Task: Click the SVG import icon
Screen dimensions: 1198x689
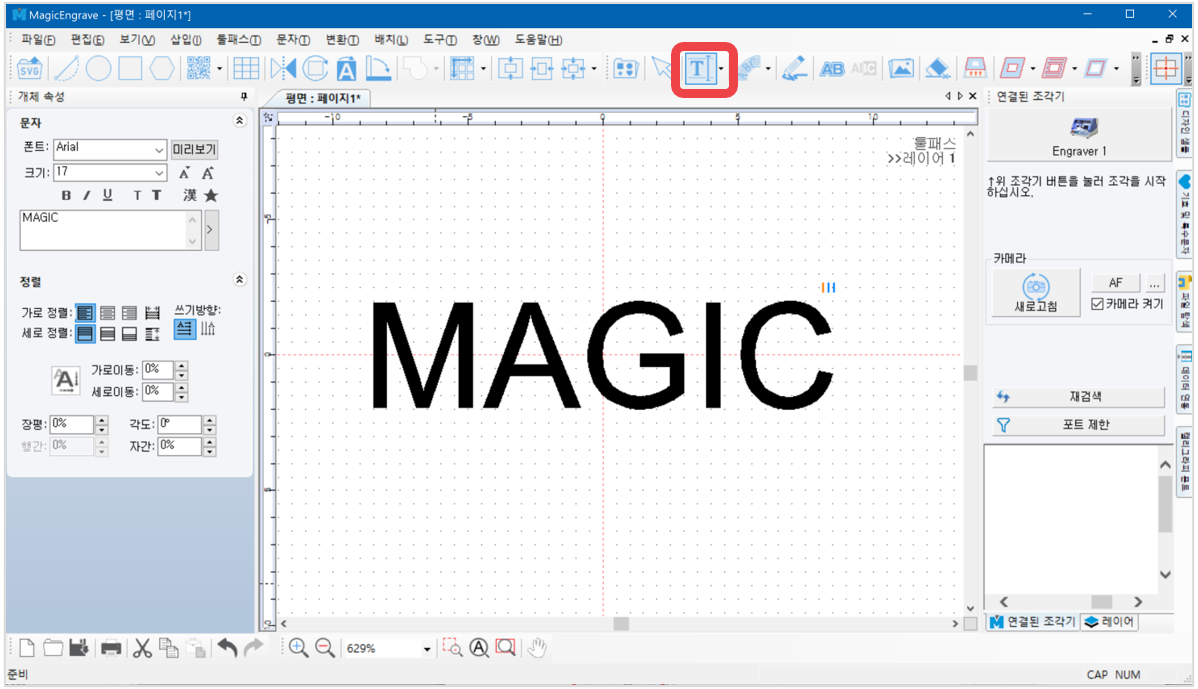Action: click(x=29, y=69)
